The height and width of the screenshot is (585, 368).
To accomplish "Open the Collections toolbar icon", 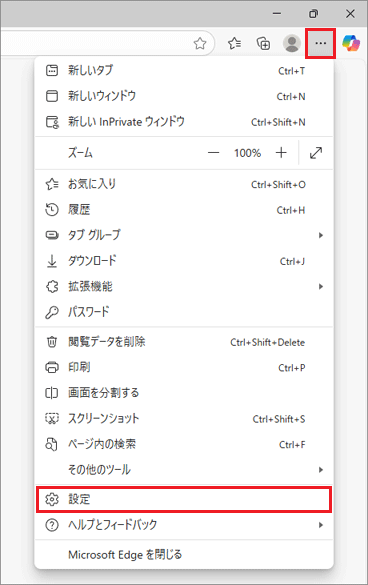I will coord(263,44).
